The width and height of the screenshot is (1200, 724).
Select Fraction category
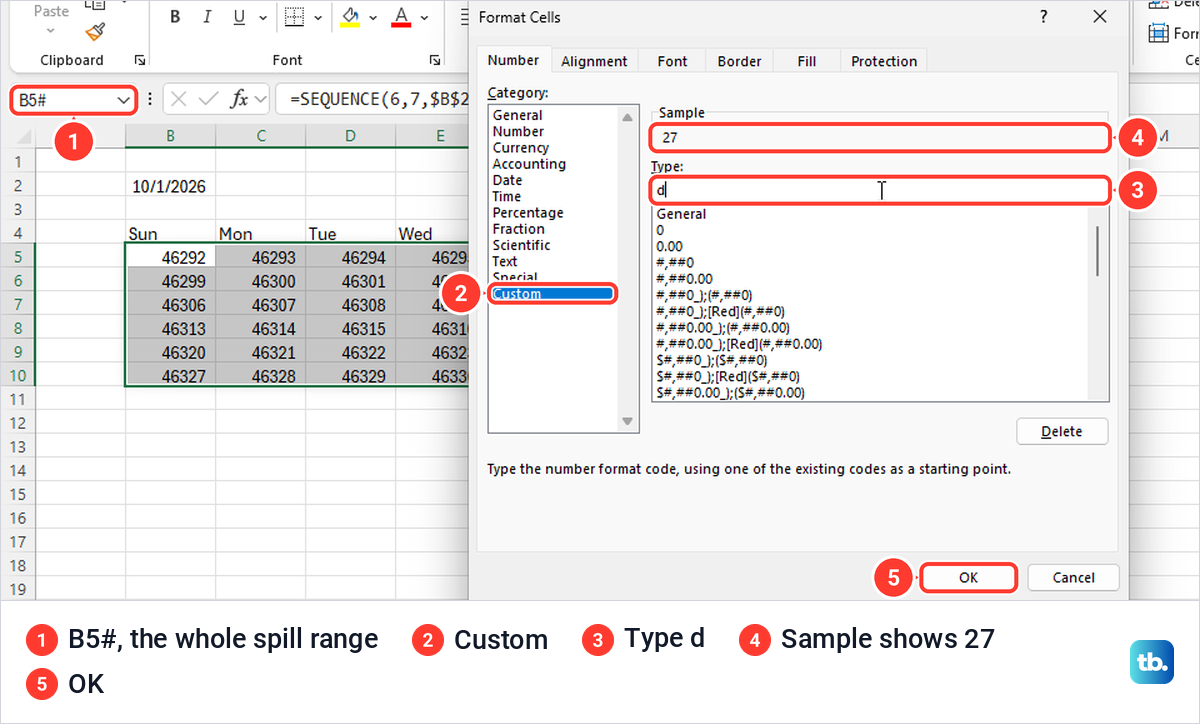[518, 229]
